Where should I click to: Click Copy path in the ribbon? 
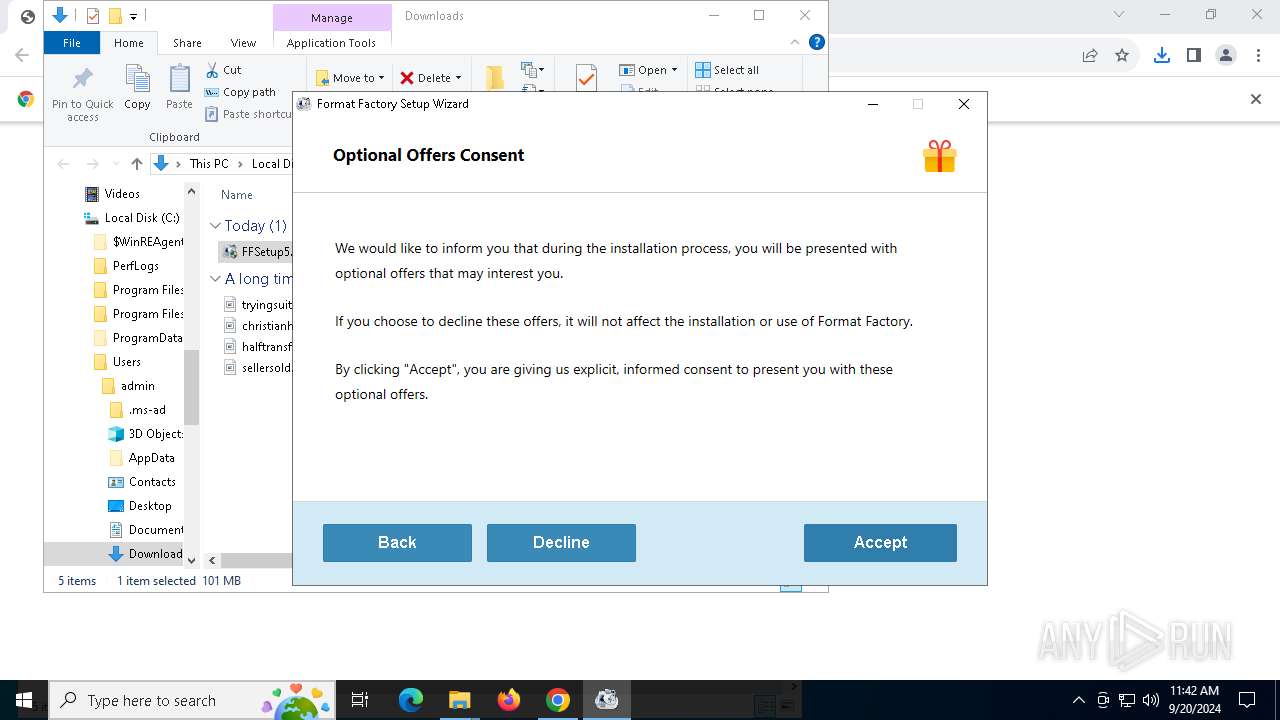point(240,92)
